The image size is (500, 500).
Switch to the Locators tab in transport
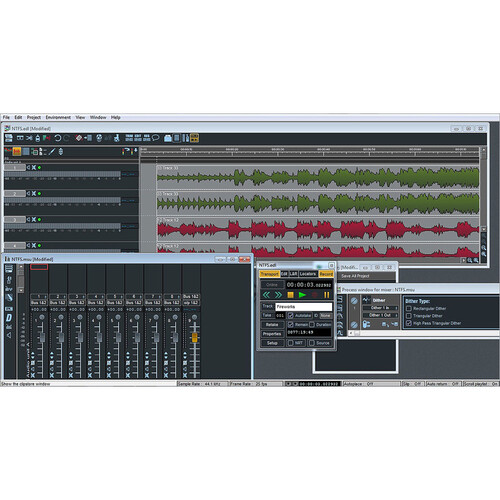tap(308, 274)
